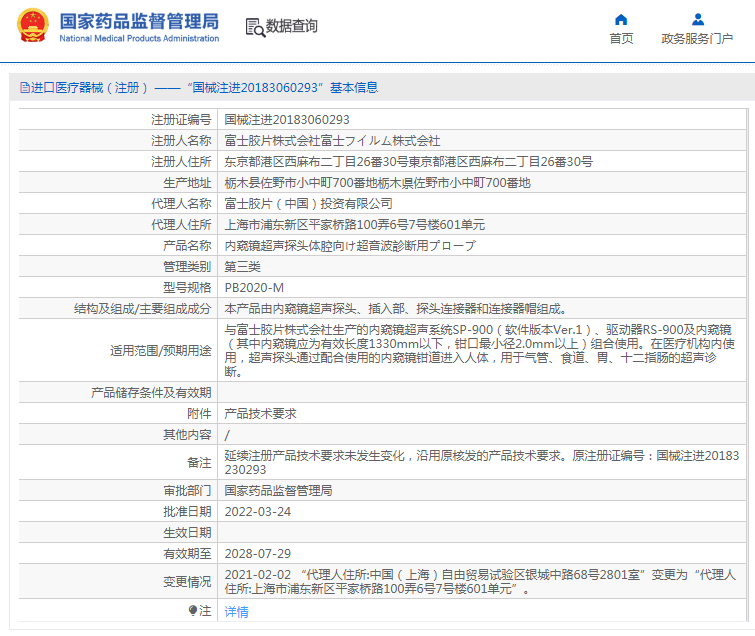Open 政务服务门户 portal link
Image resolution: width=755 pixels, height=636 pixels.
[697, 39]
